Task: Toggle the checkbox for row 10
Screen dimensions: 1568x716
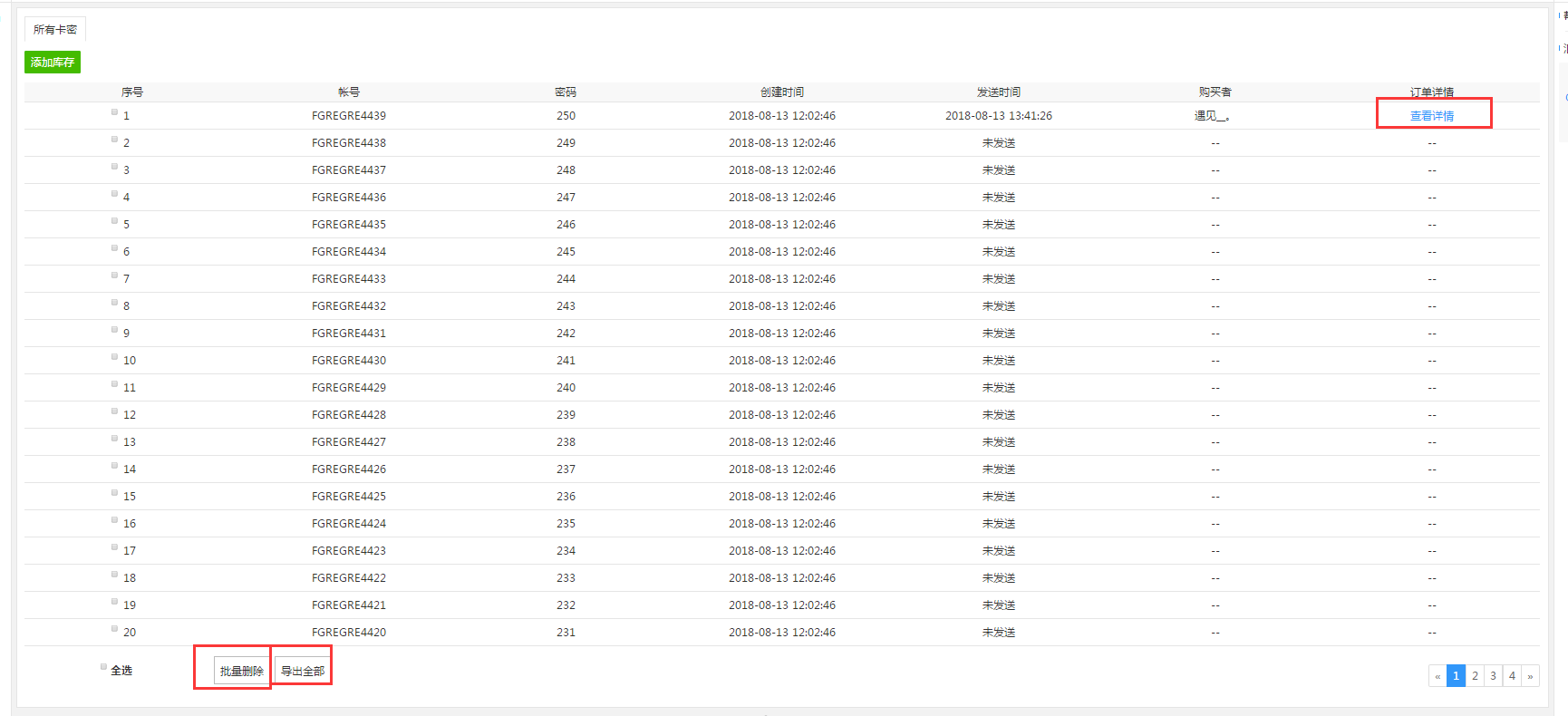Action: coord(115,357)
